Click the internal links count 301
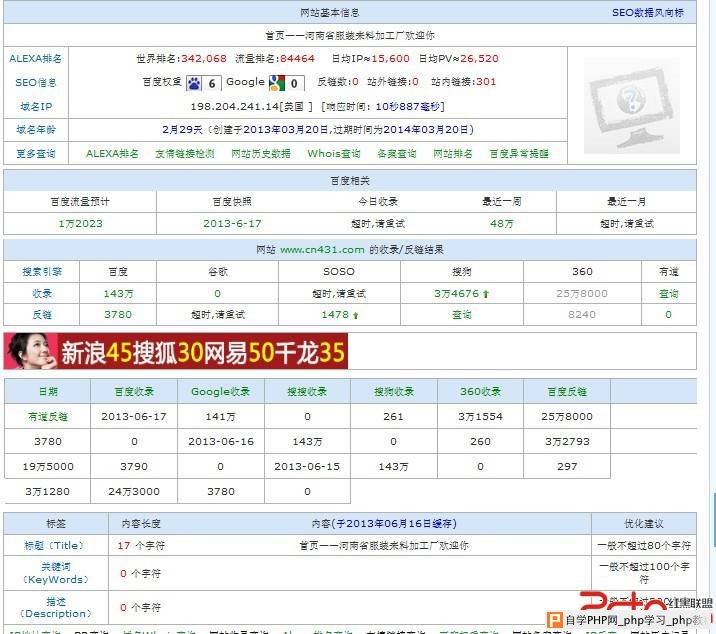The height and width of the screenshot is (634, 716). 486,82
